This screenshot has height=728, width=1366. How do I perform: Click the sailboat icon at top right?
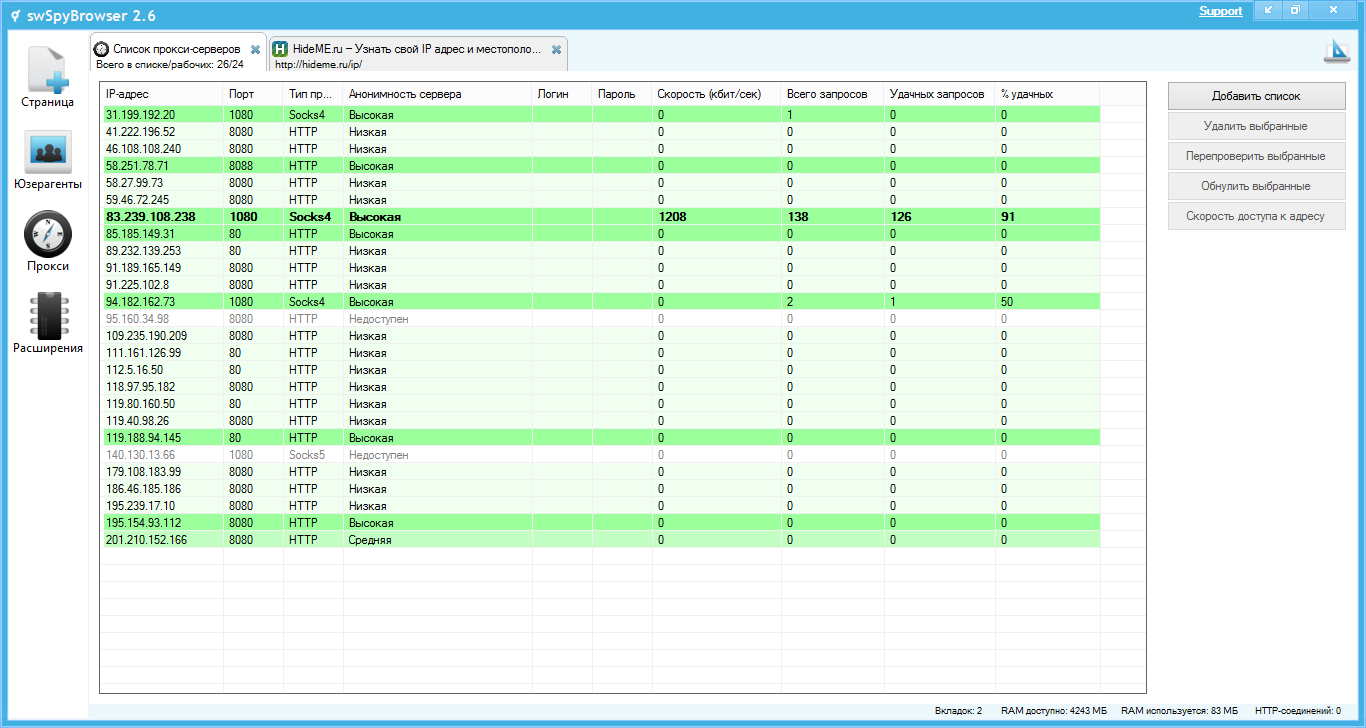(1337, 52)
